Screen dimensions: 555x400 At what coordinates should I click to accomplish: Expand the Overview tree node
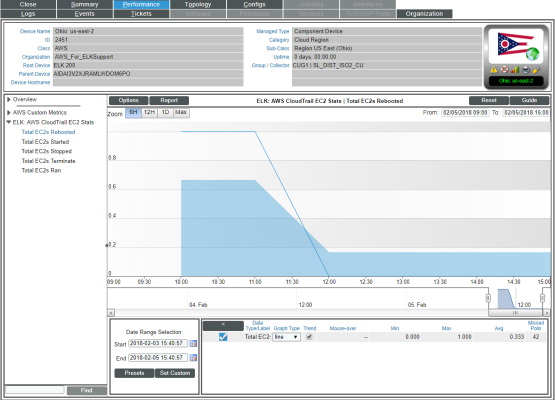pyautogui.click(x=8, y=99)
